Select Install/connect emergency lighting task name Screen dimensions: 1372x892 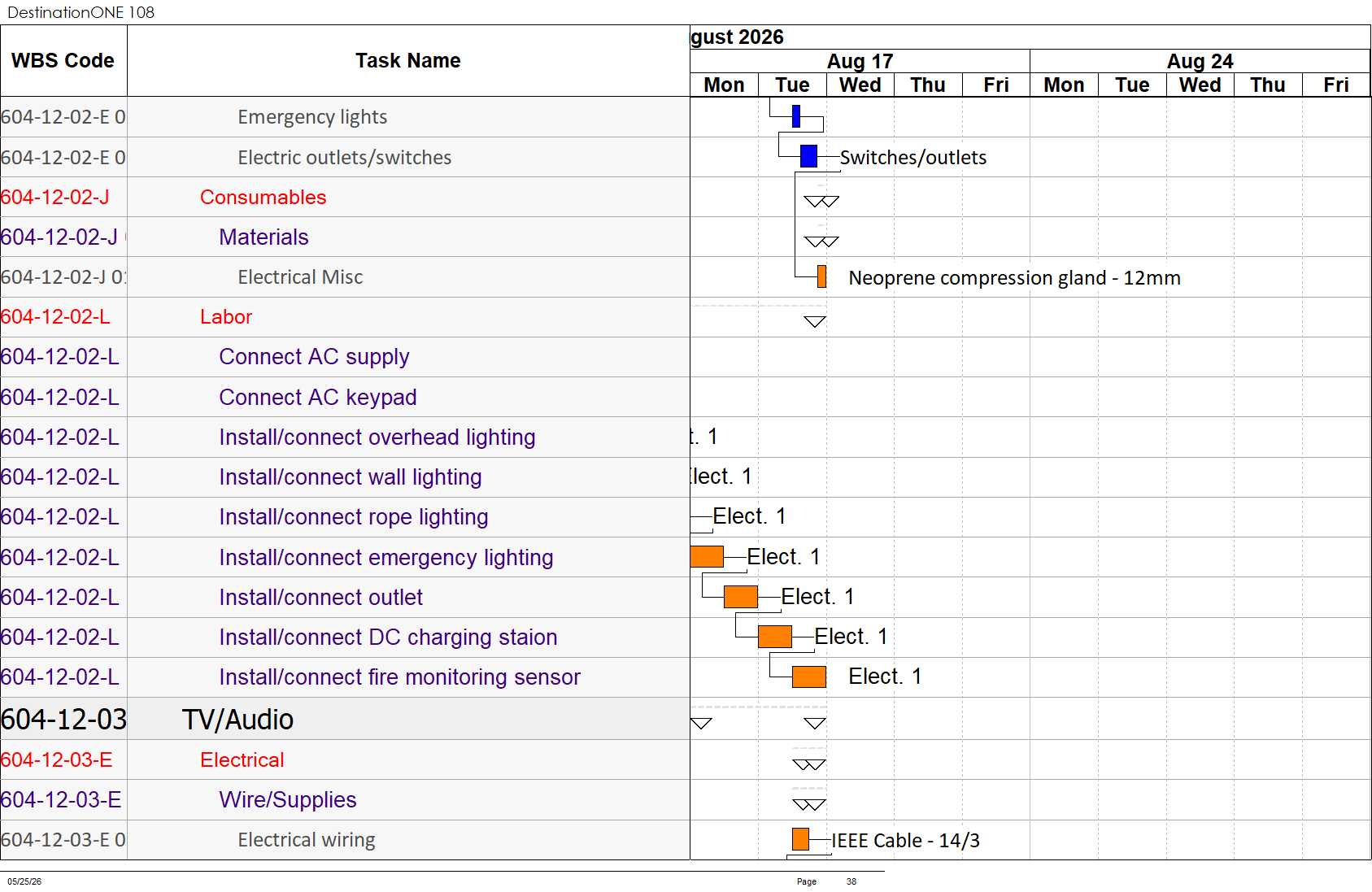(386, 557)
